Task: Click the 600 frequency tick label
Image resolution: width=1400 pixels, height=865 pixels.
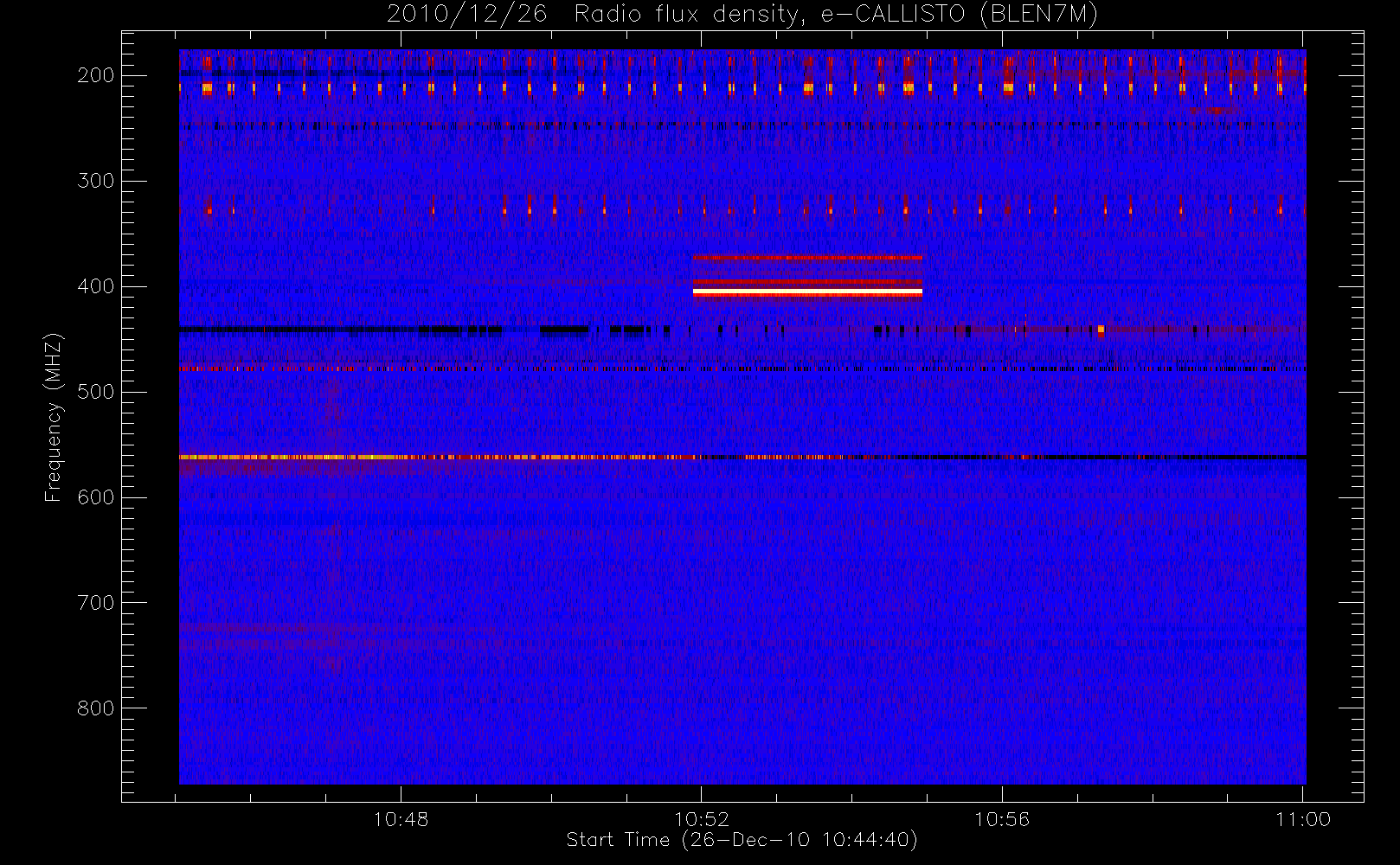Action: point(96,497)
